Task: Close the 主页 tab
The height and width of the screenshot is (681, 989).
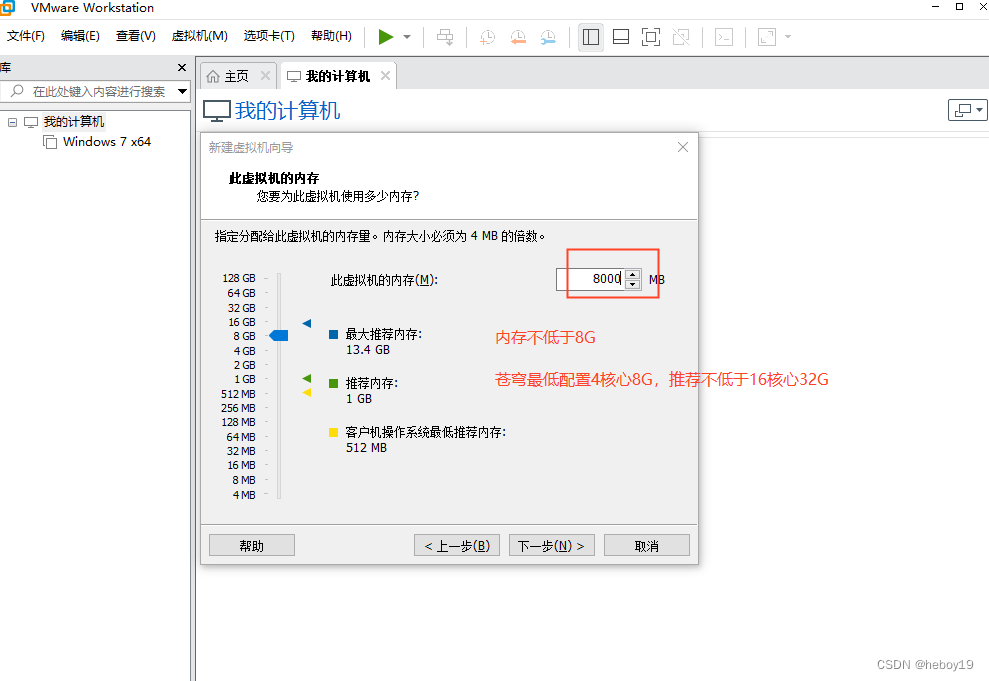Action: point(266,76)
